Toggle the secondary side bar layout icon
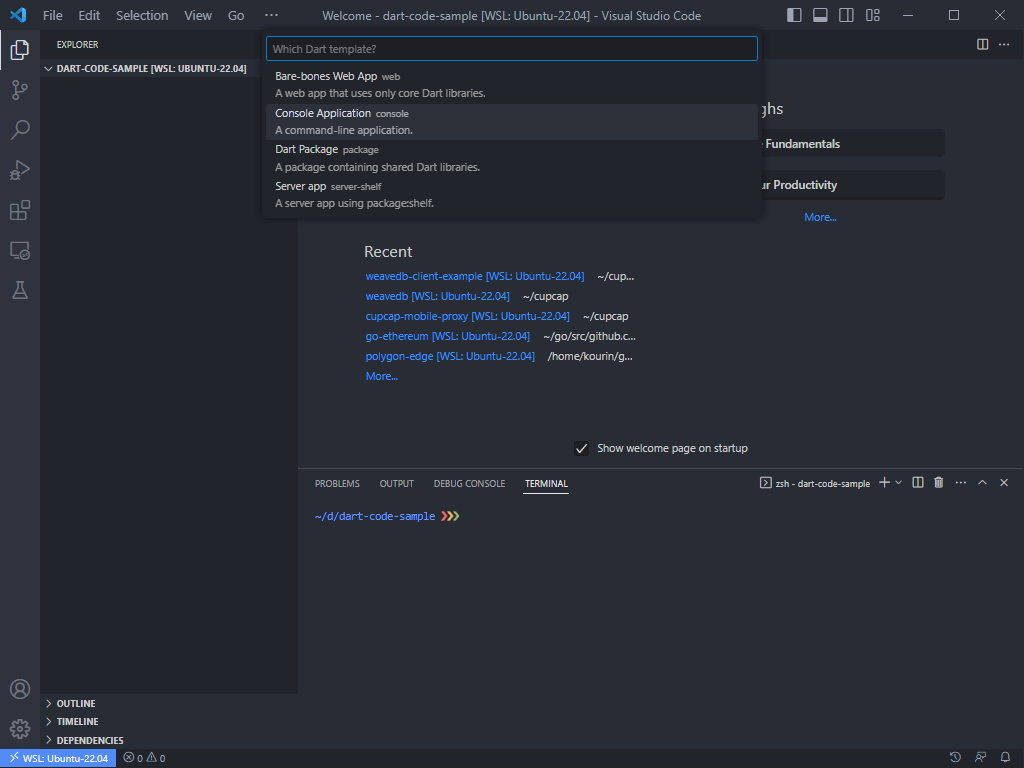Viewport: 1024px width, 768px height. point(846,15)
